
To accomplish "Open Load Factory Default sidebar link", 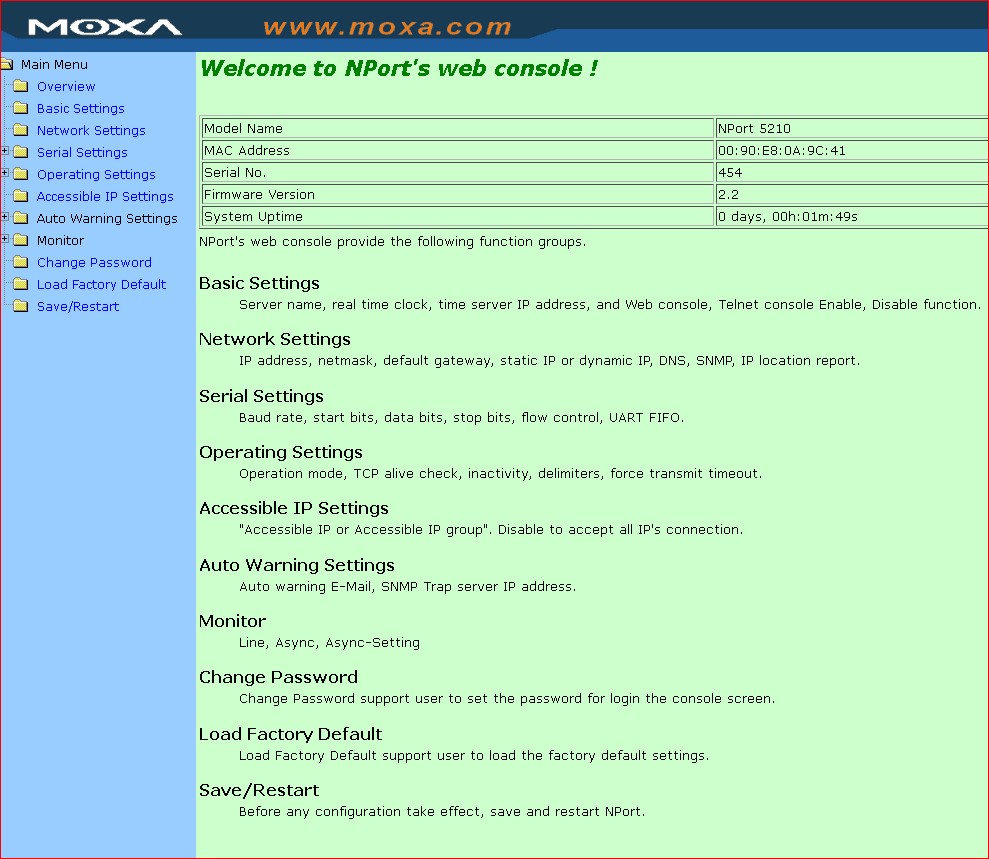I will (102, 285).
